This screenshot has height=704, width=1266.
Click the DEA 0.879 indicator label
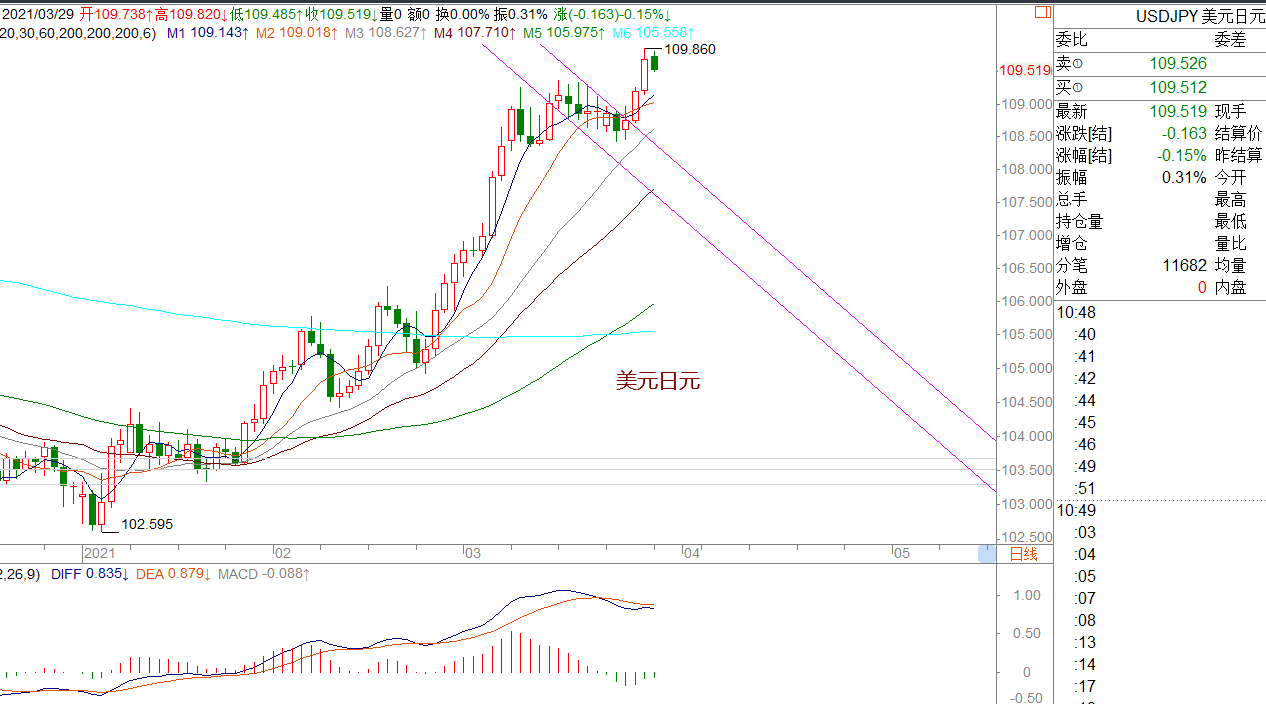coord(173,574)
